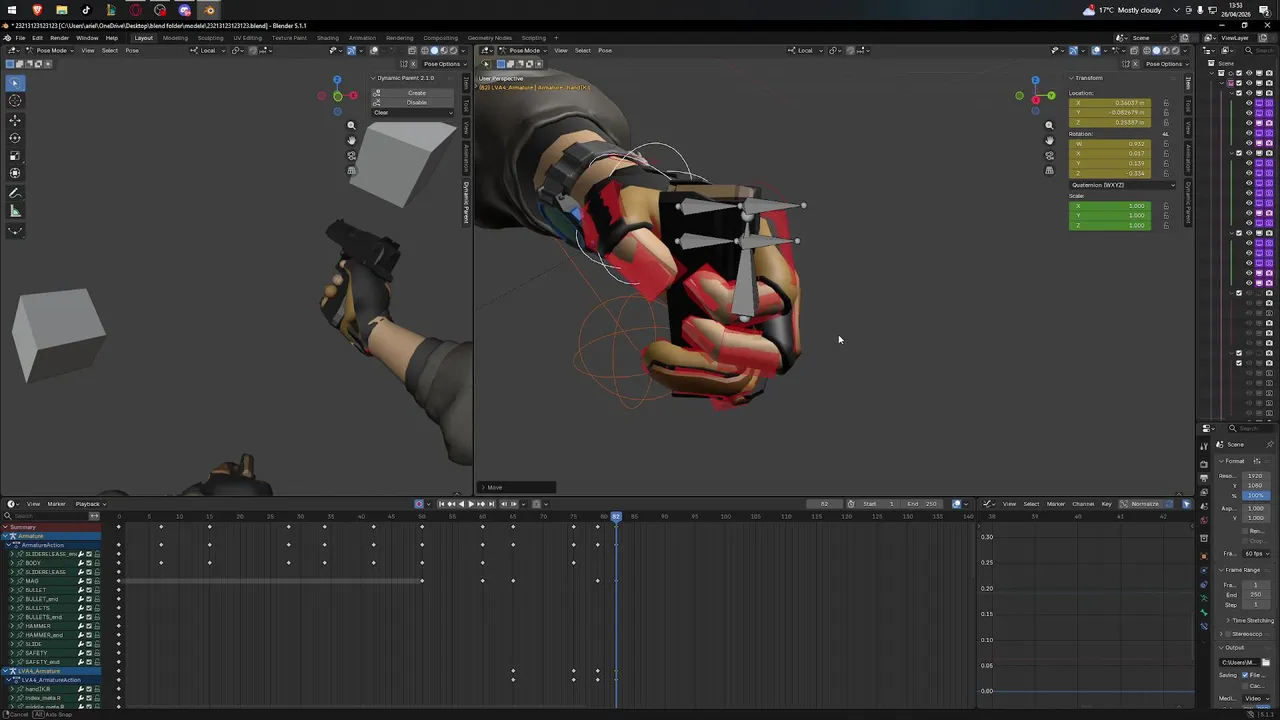Screen dimensions: 1280x720
Task: Switch to Modeling workspace tab
Action: pos(175,38)
